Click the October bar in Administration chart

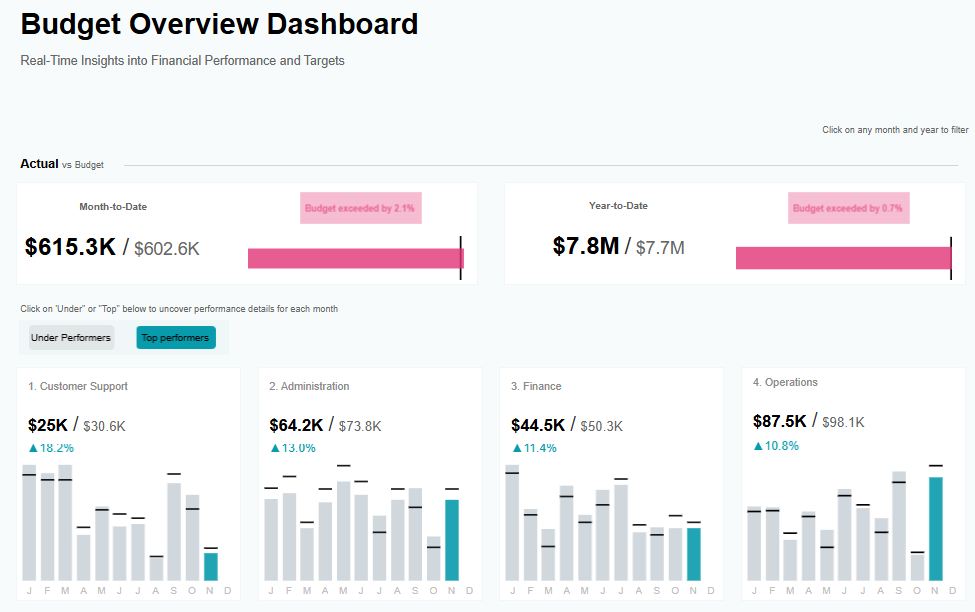pyautogui.click(x=434, y=559)
